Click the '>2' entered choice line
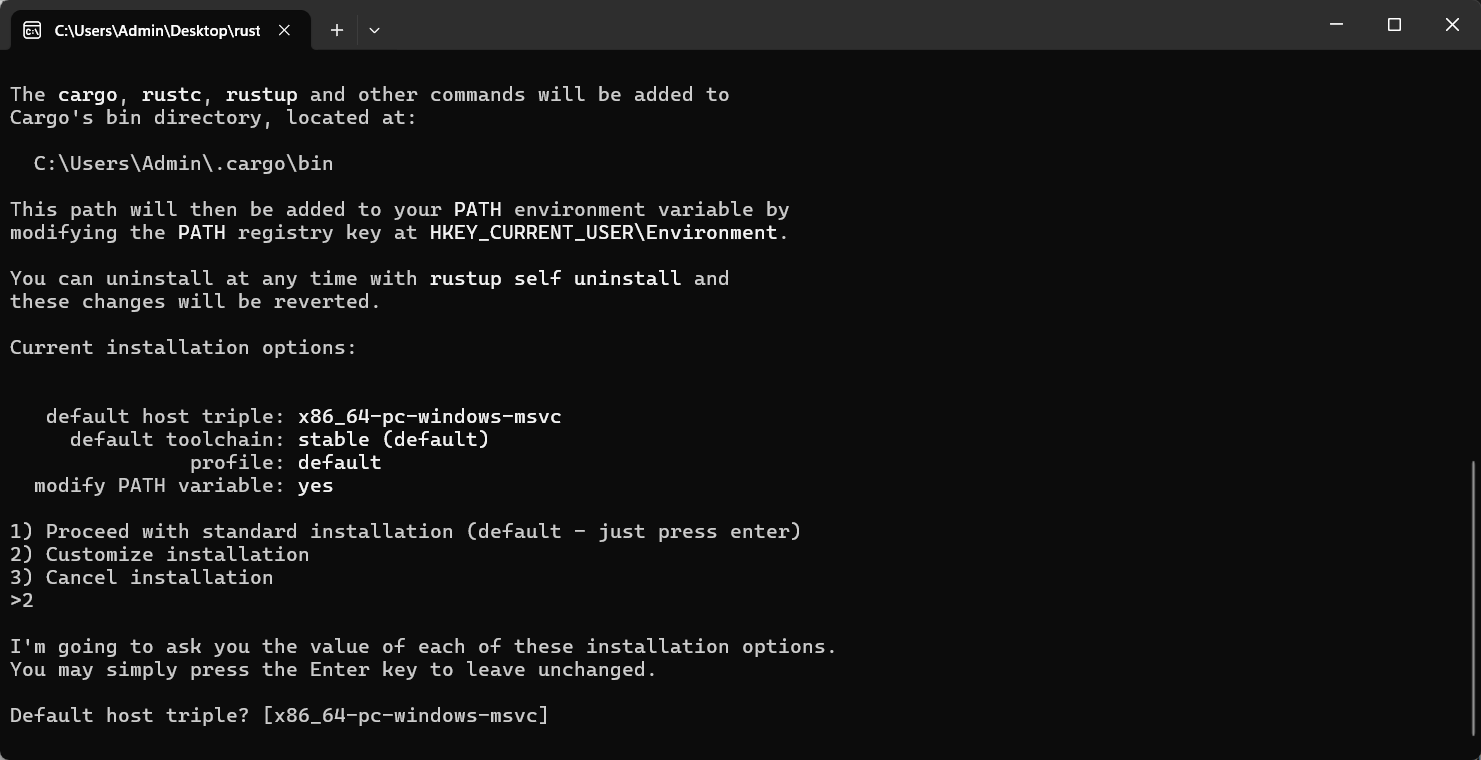 click(x=22, y=600)
